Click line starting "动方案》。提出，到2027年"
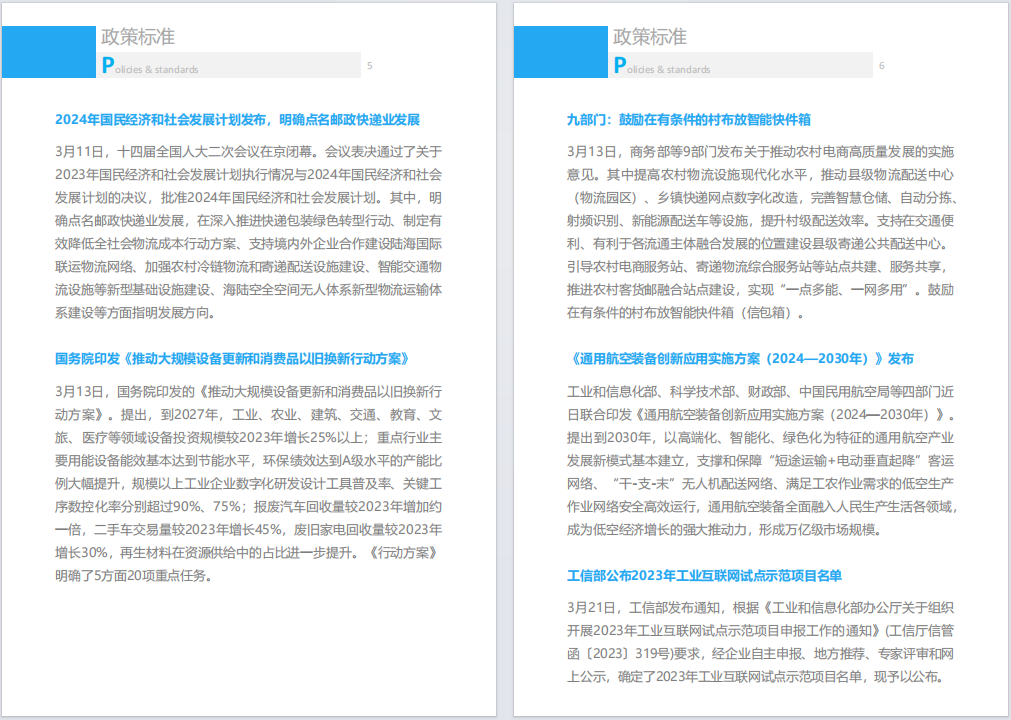This screenshot has width=1011, height=720. click(248, 414)
